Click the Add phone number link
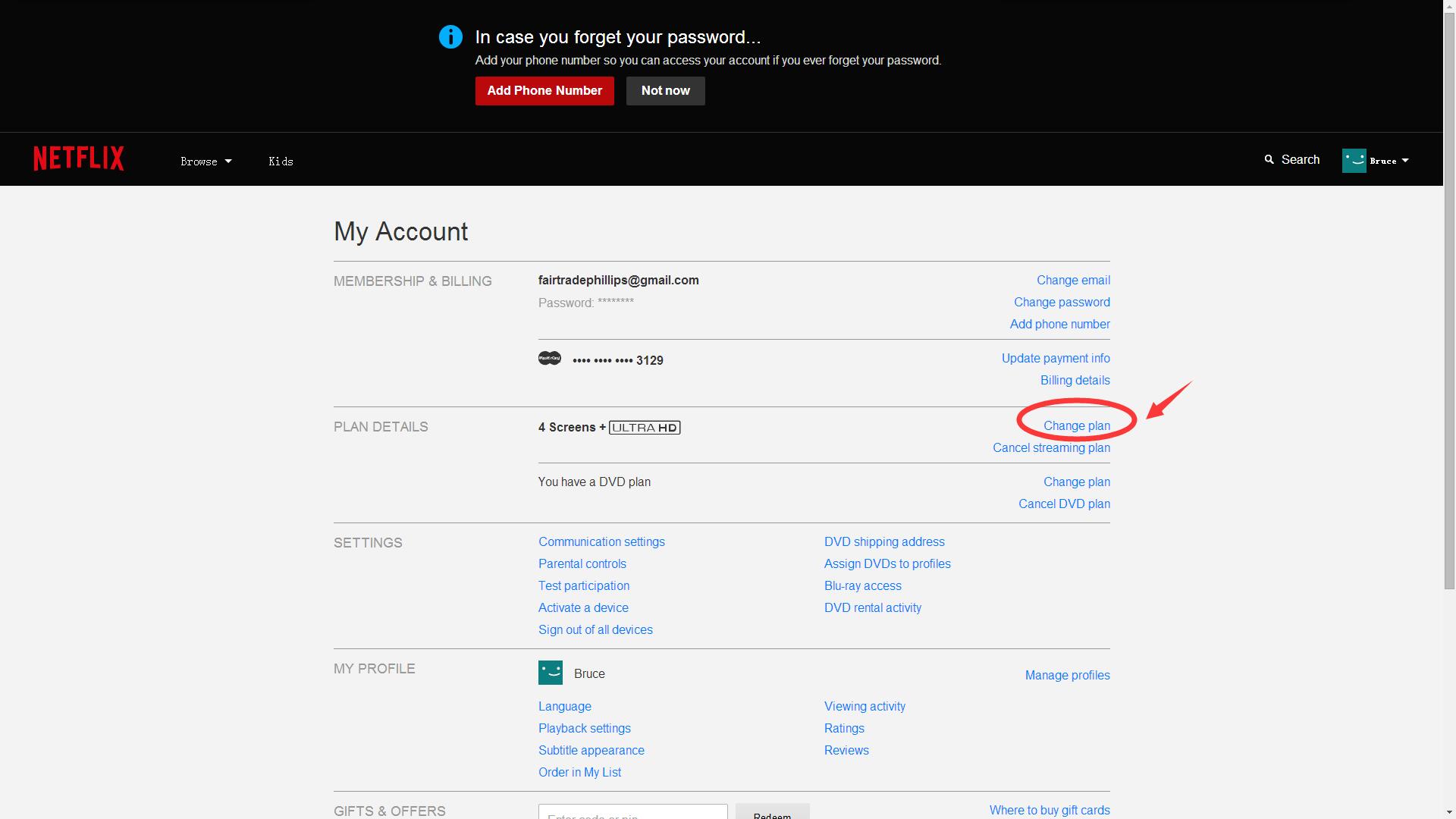This screenshot has width=1456, height=819. coord(1059,324)
